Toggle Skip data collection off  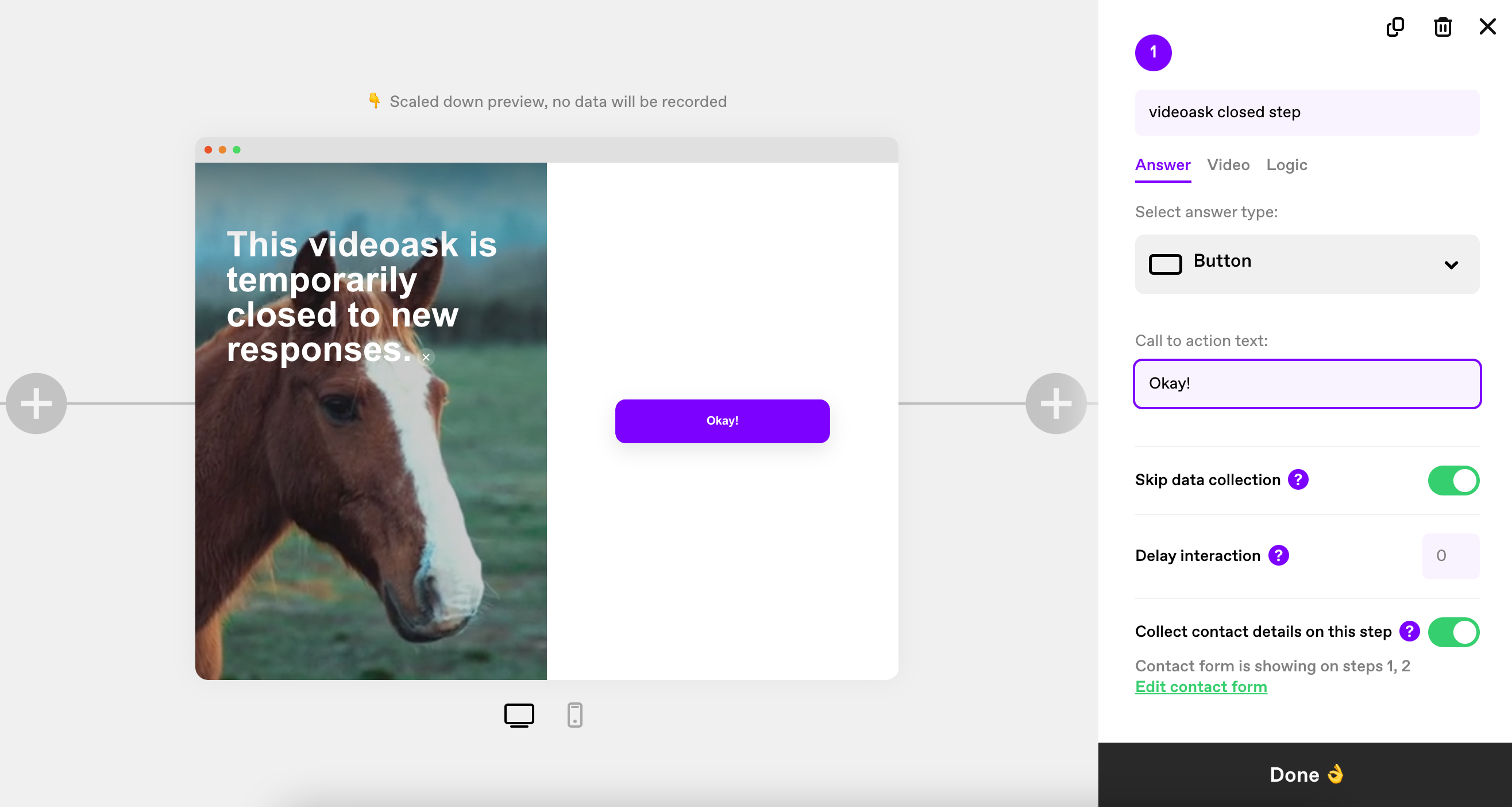(x=1453, y=481)
